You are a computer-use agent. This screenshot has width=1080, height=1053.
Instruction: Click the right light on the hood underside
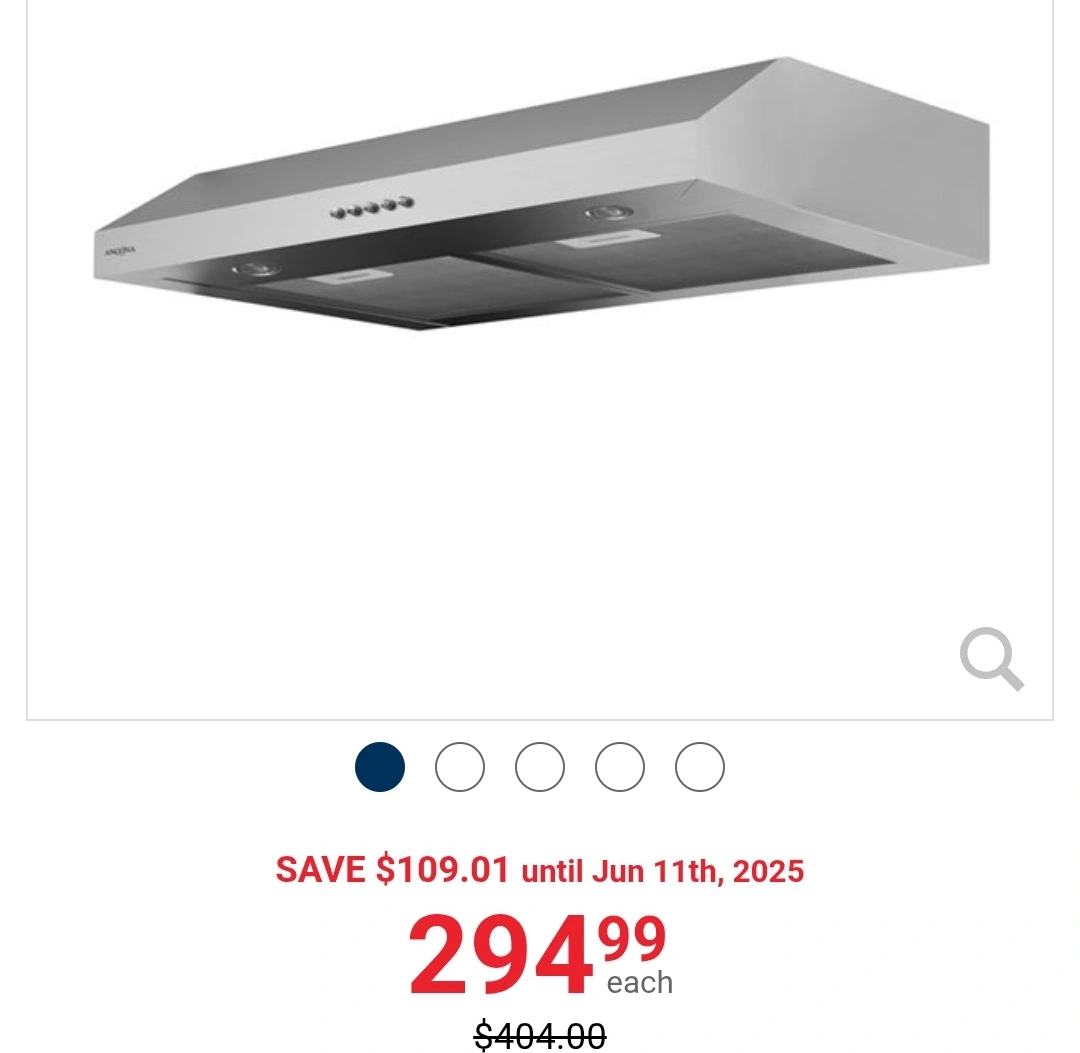[610, 213]
